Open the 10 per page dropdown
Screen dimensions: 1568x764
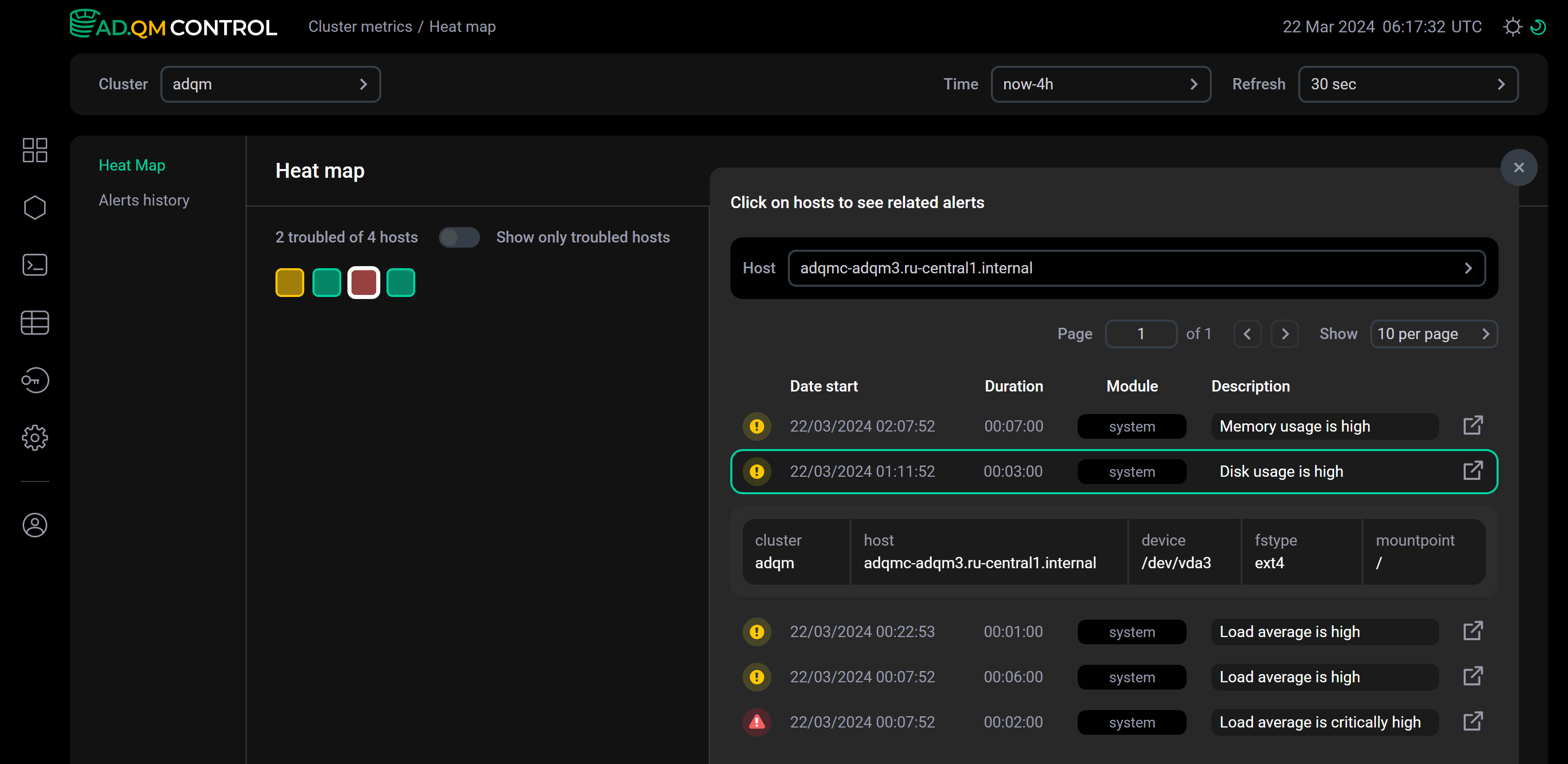(x=1433, y=333)
